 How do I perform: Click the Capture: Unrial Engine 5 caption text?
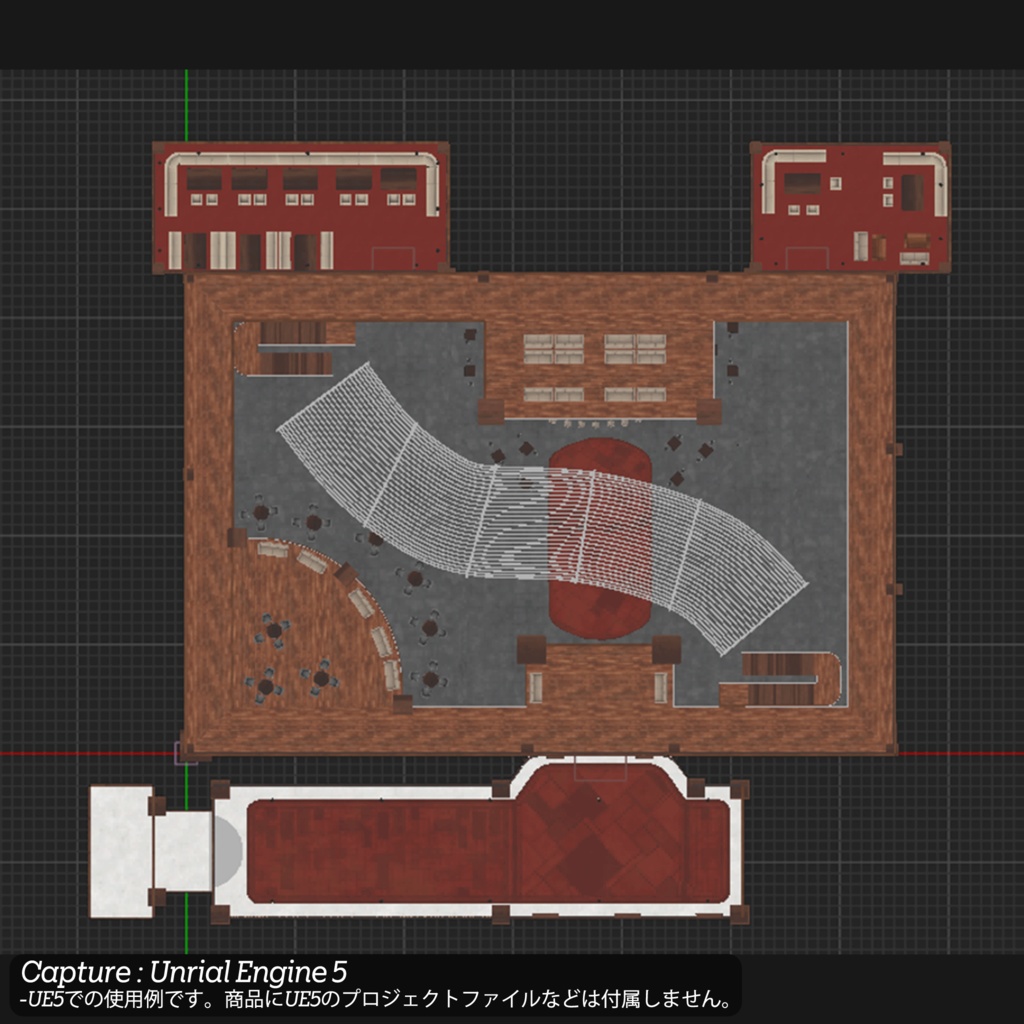click(185, 968)
